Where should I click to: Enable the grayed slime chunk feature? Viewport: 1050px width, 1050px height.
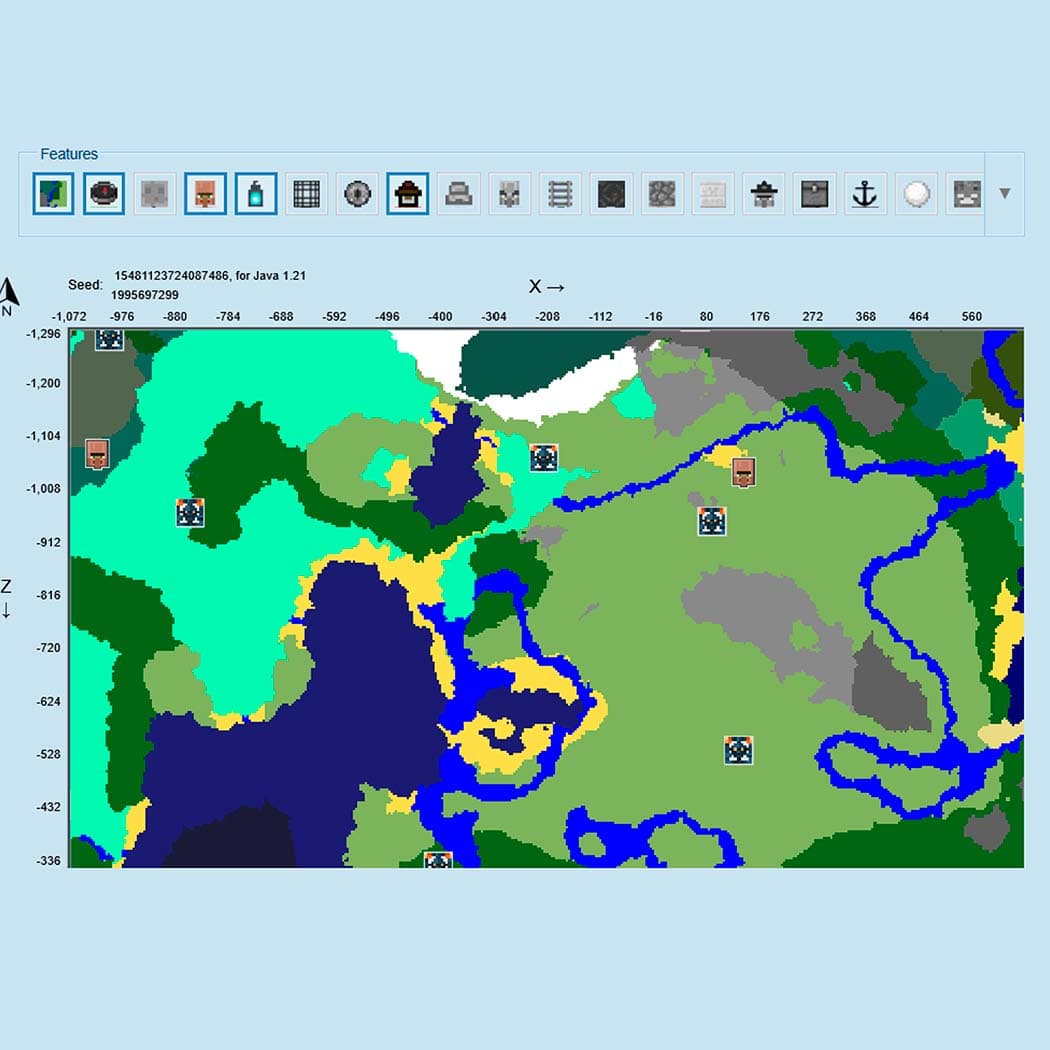pos(154,194)
